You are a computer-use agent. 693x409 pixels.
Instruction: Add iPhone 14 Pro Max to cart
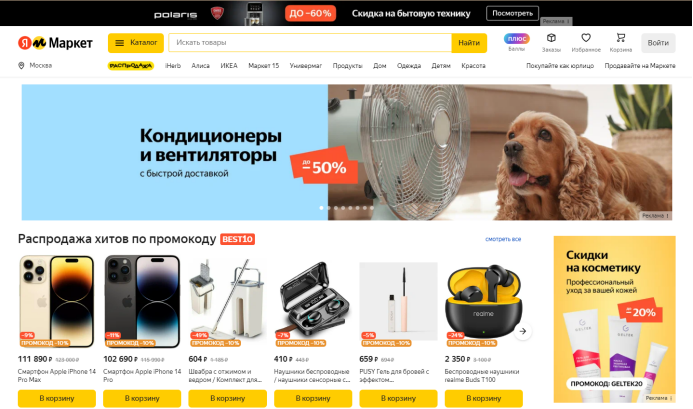57,398
